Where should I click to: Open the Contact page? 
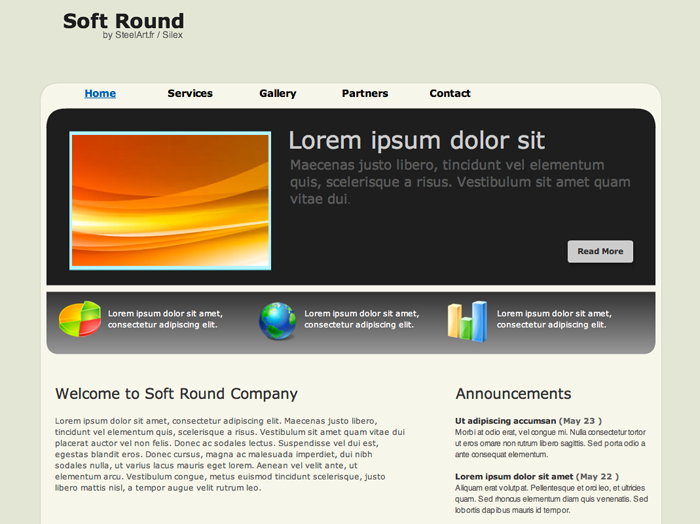click(x=450, y=93)
